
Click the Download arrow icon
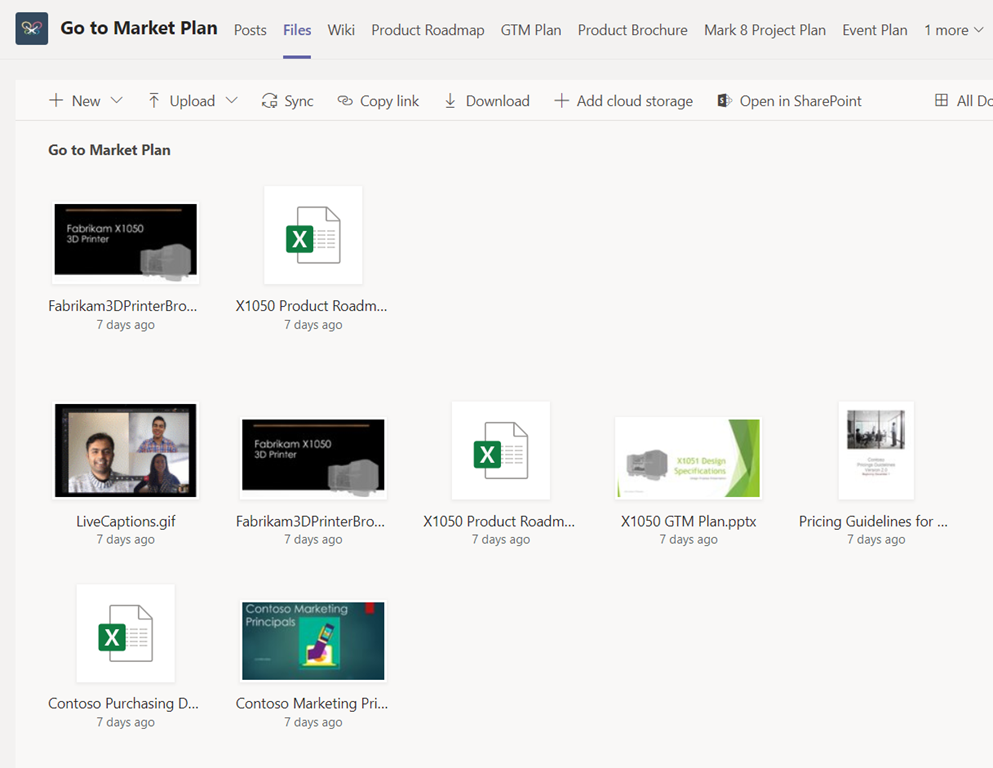coord(450,101)
